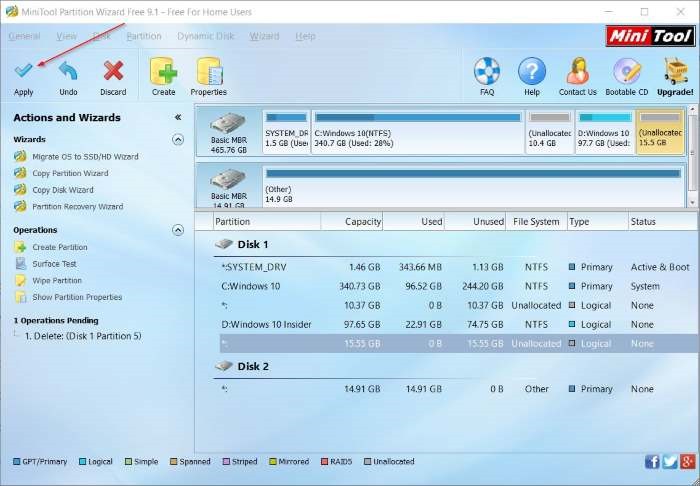
Task: Sort by the Type column header
Action: [x=597, y=222]
